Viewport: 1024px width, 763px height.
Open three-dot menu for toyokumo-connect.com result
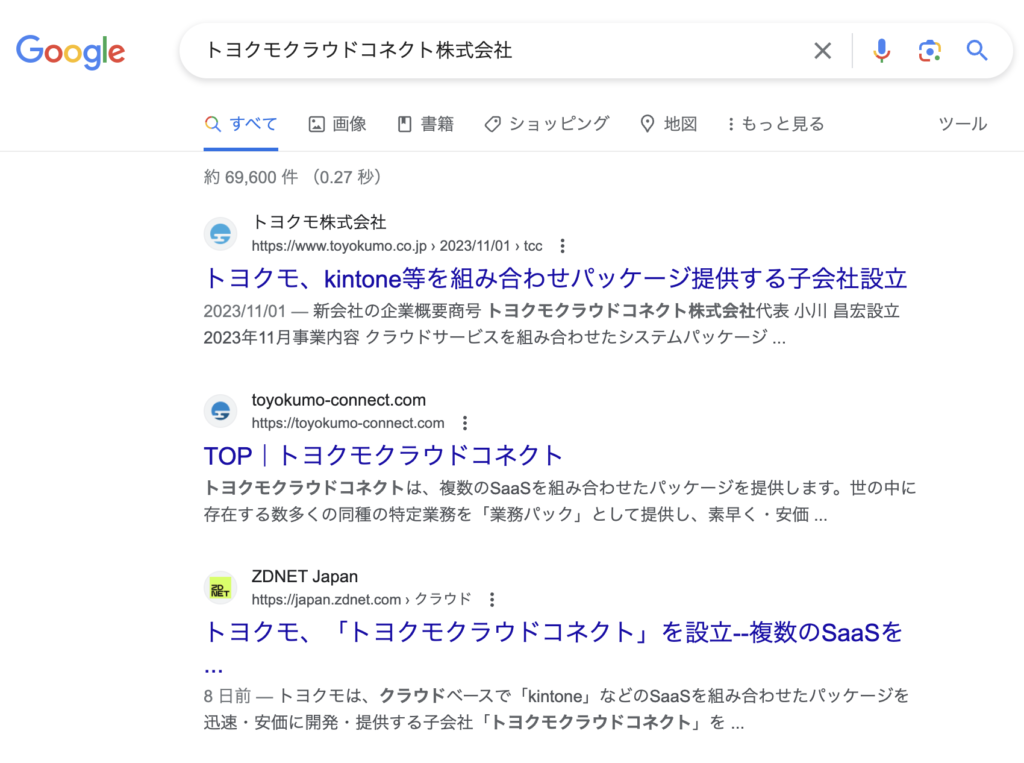click(x=464, y=423)
